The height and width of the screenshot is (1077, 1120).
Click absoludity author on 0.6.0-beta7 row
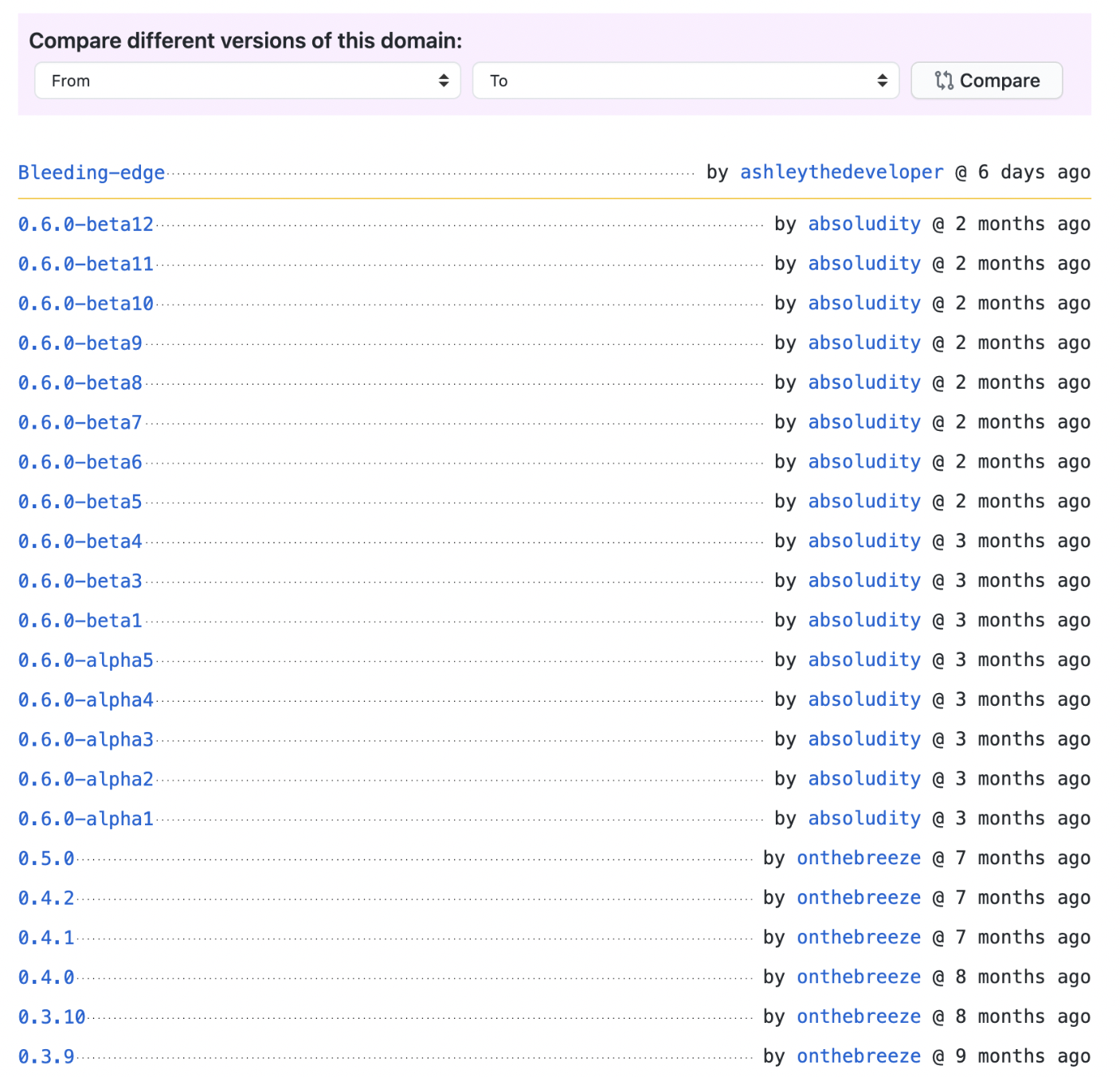point(864,422)
